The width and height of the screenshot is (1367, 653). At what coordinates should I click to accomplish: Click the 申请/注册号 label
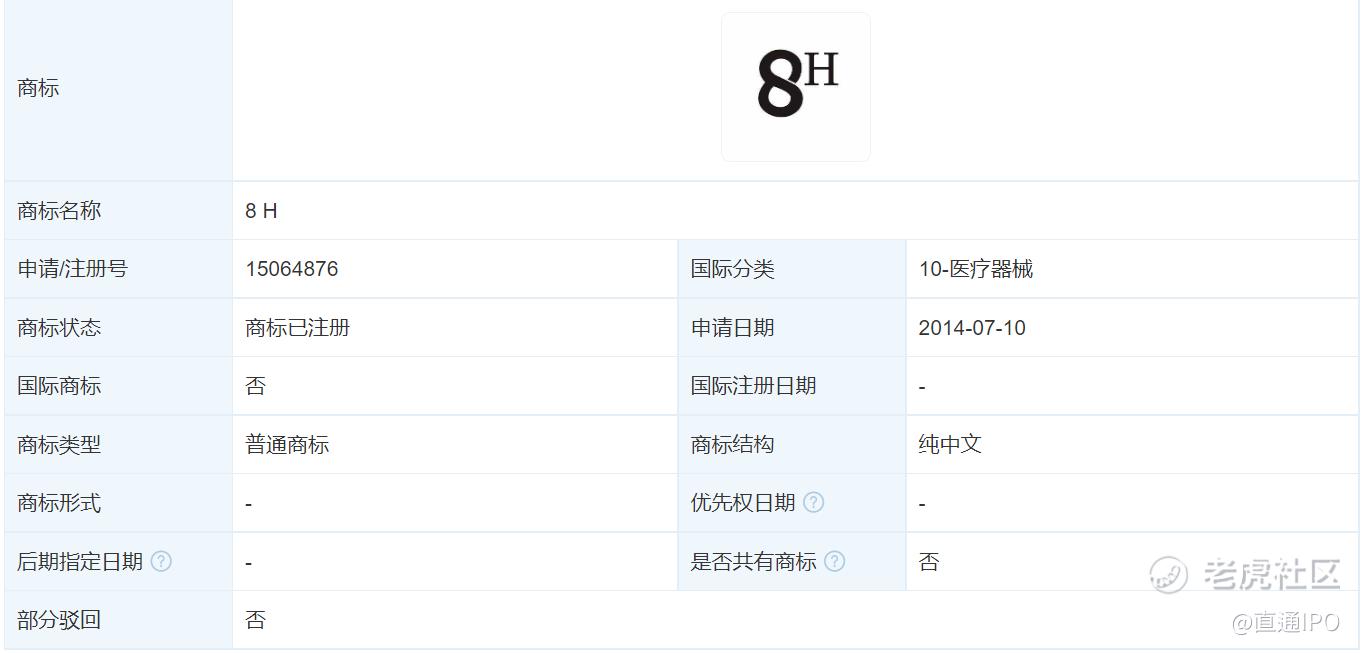click(x=72, y=269)
